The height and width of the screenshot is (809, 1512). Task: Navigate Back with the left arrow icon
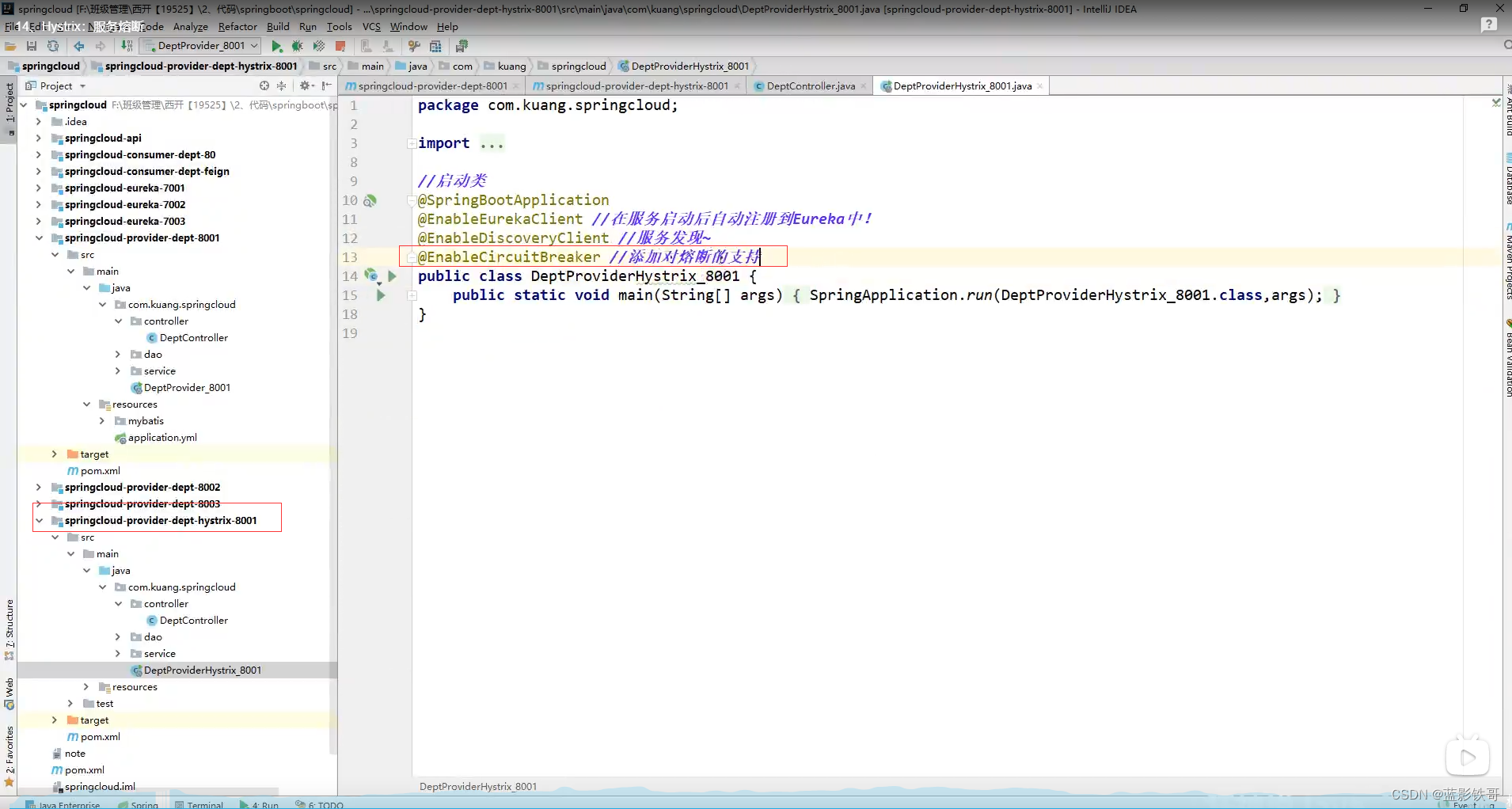click(79, 46)
